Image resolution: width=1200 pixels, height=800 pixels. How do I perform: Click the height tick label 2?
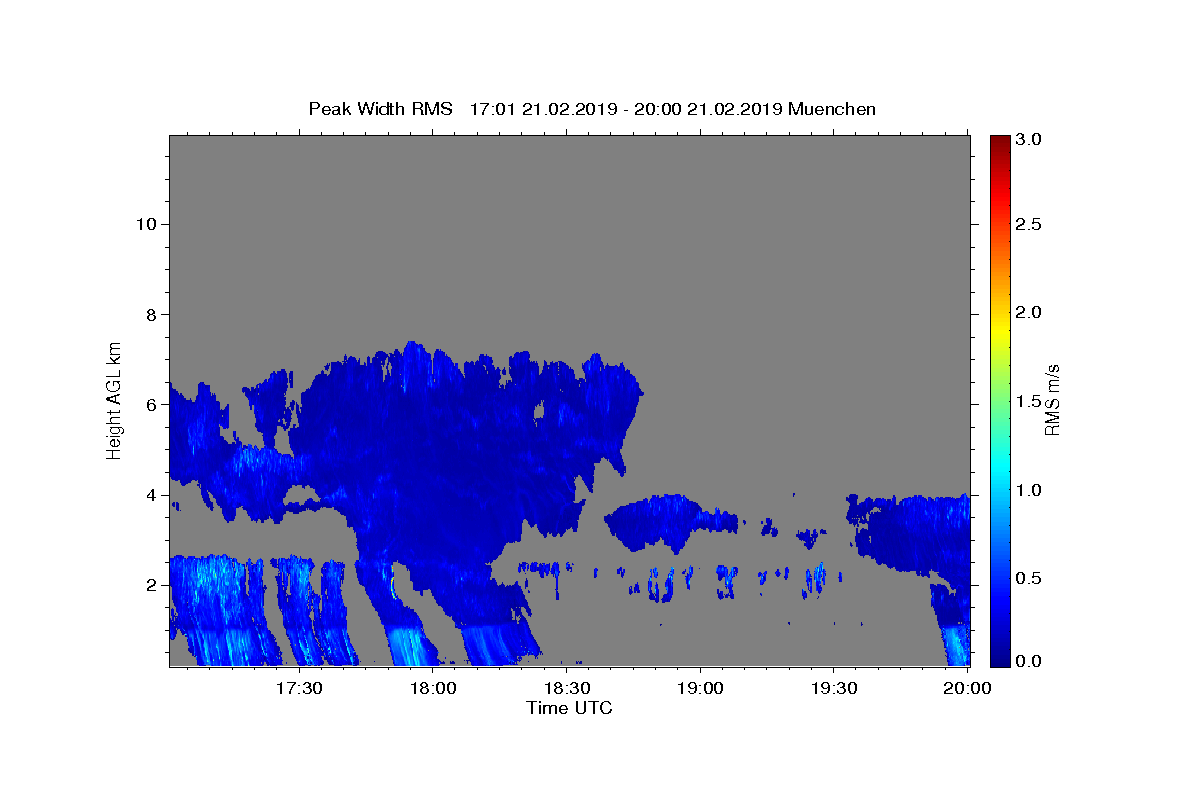point(151,585)
